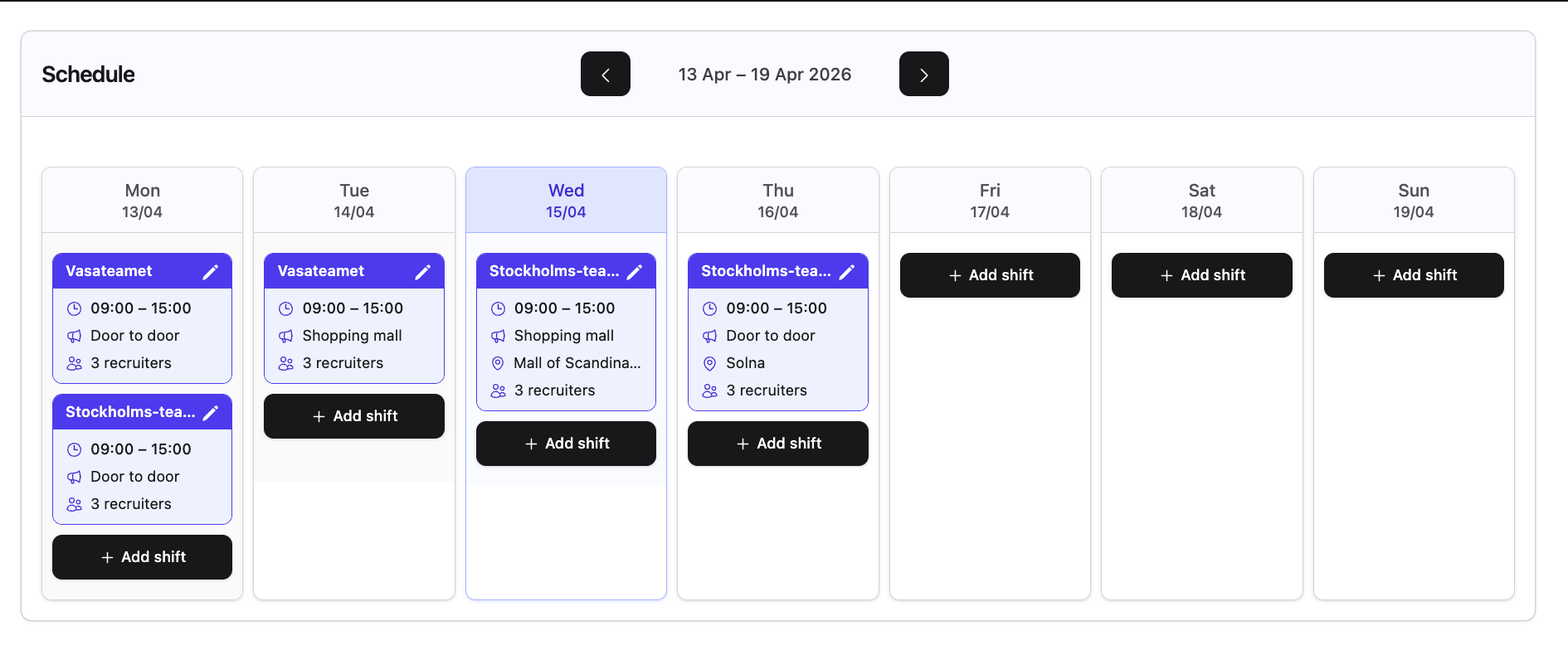Image resolution: width=1568 pixels, height=650 pixels.
Task: Edit Monday's Vasateamet shift with pencil icon
Action: [211, 272]
